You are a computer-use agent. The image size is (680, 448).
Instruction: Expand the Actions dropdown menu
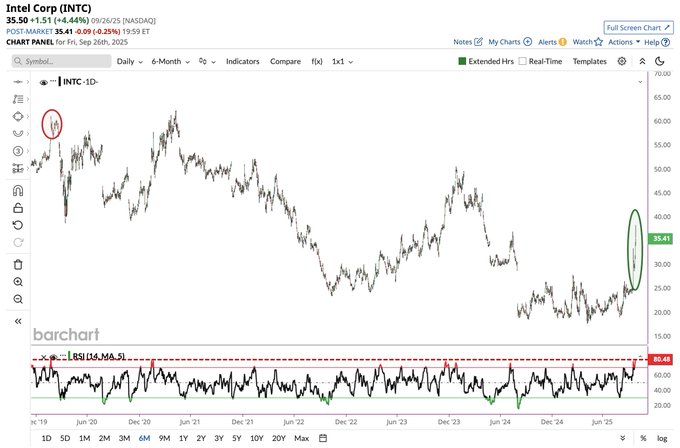624,42
